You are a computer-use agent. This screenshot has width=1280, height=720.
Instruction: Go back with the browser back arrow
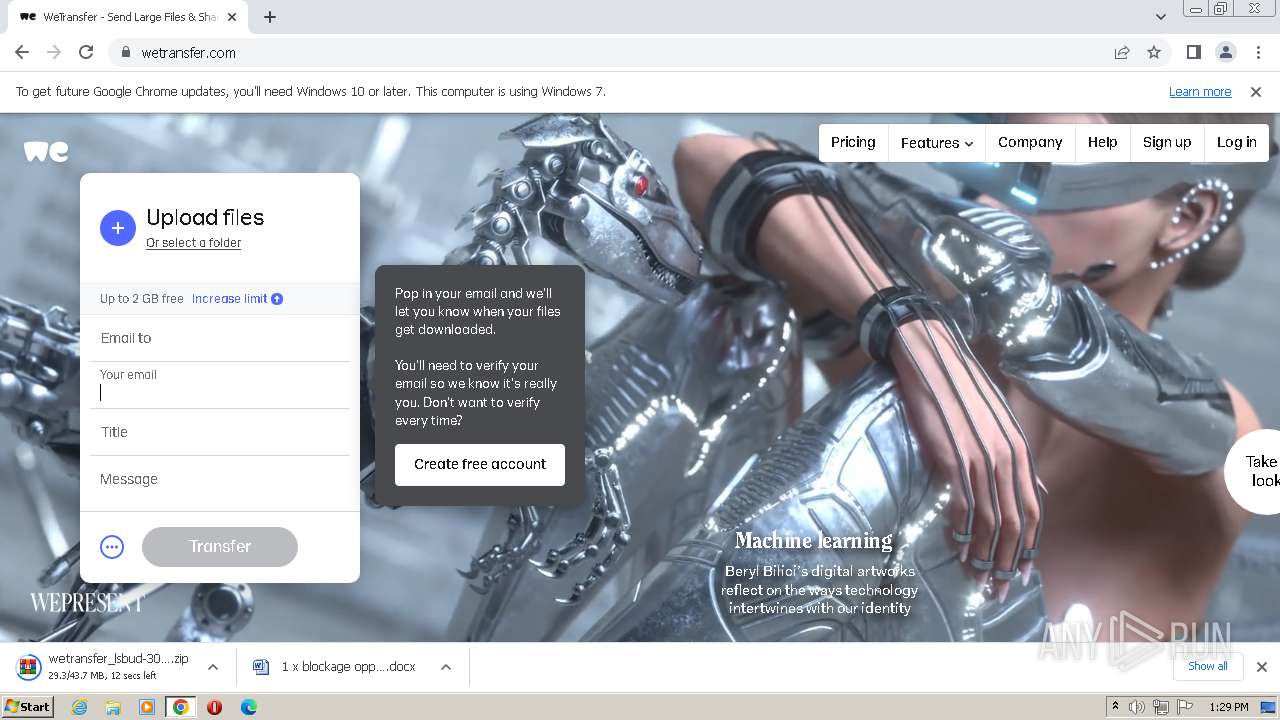22,52
